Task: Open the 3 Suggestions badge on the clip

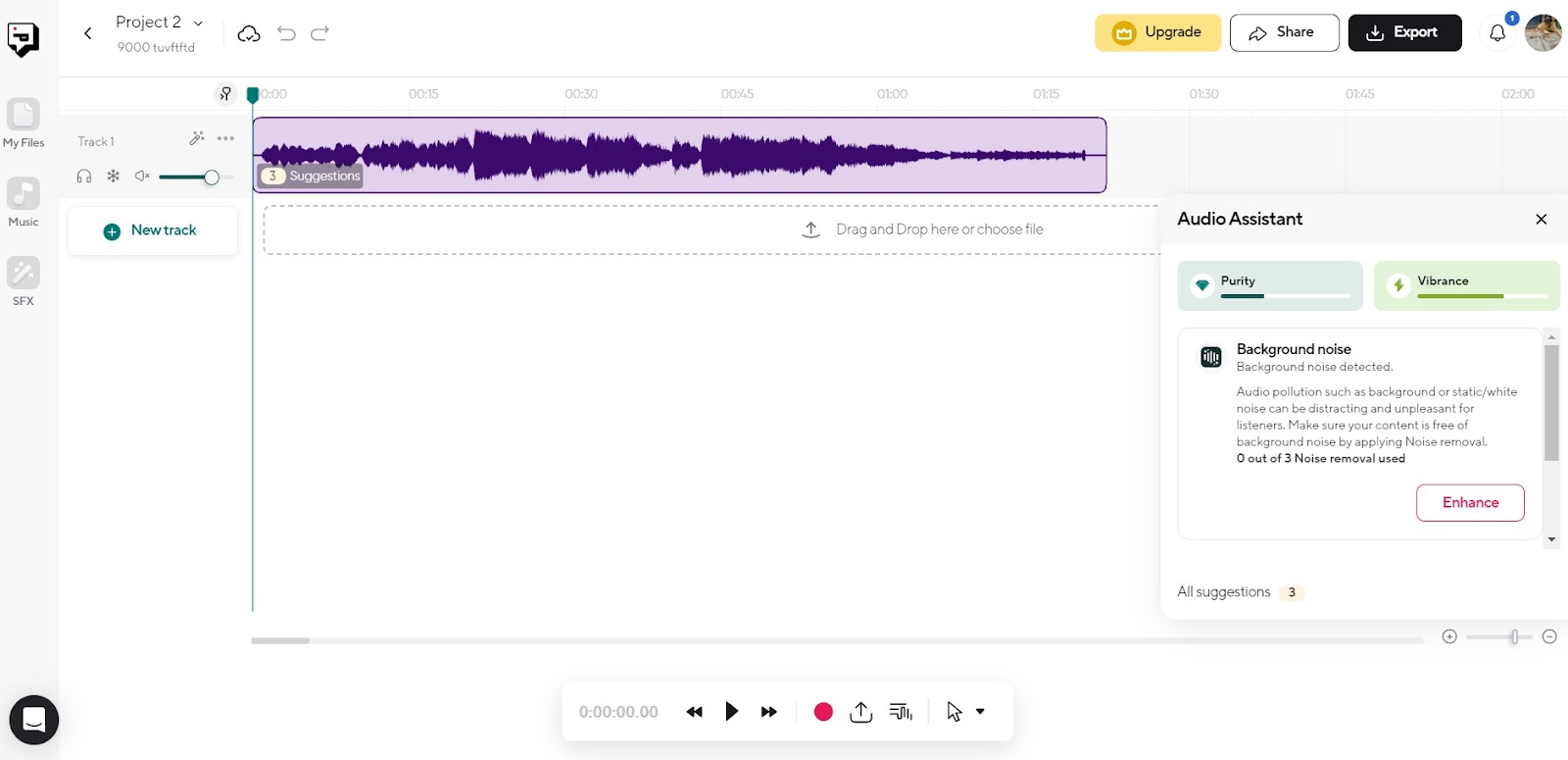Action: [311, 176]
